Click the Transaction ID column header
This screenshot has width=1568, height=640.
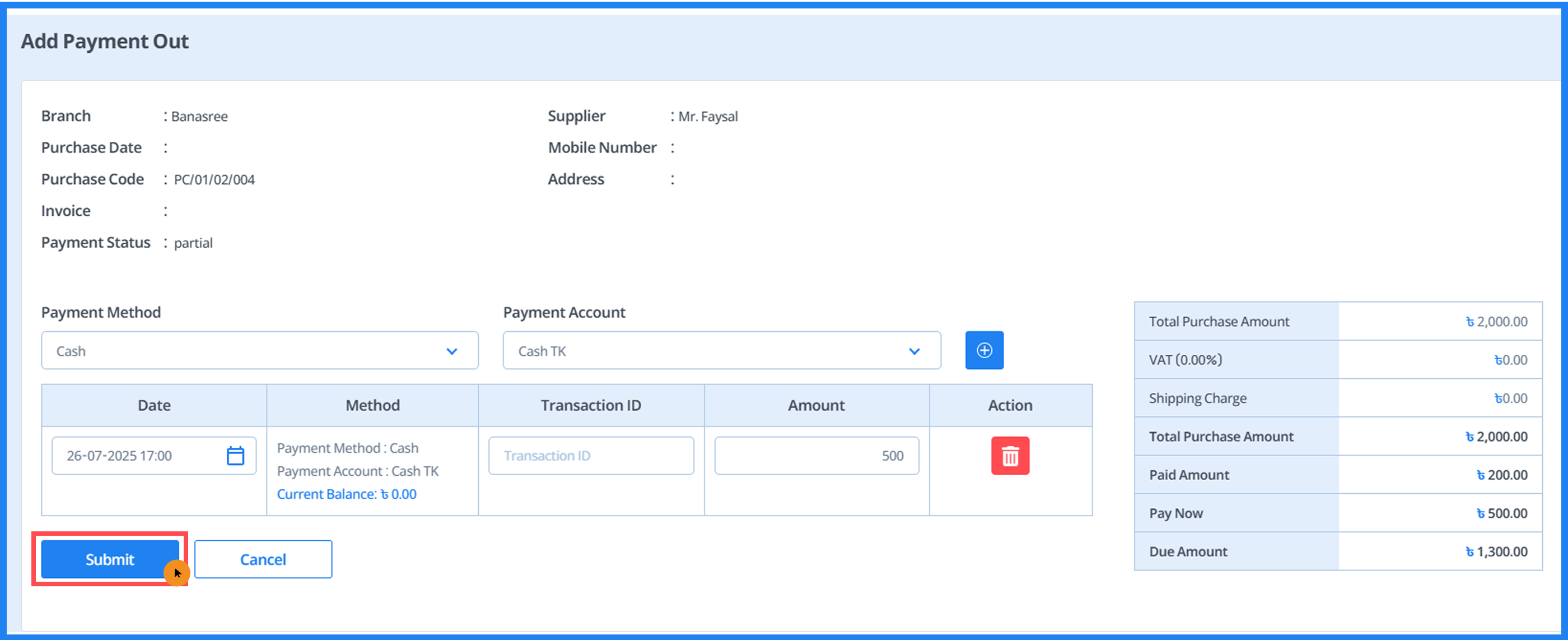pos(590,405)
